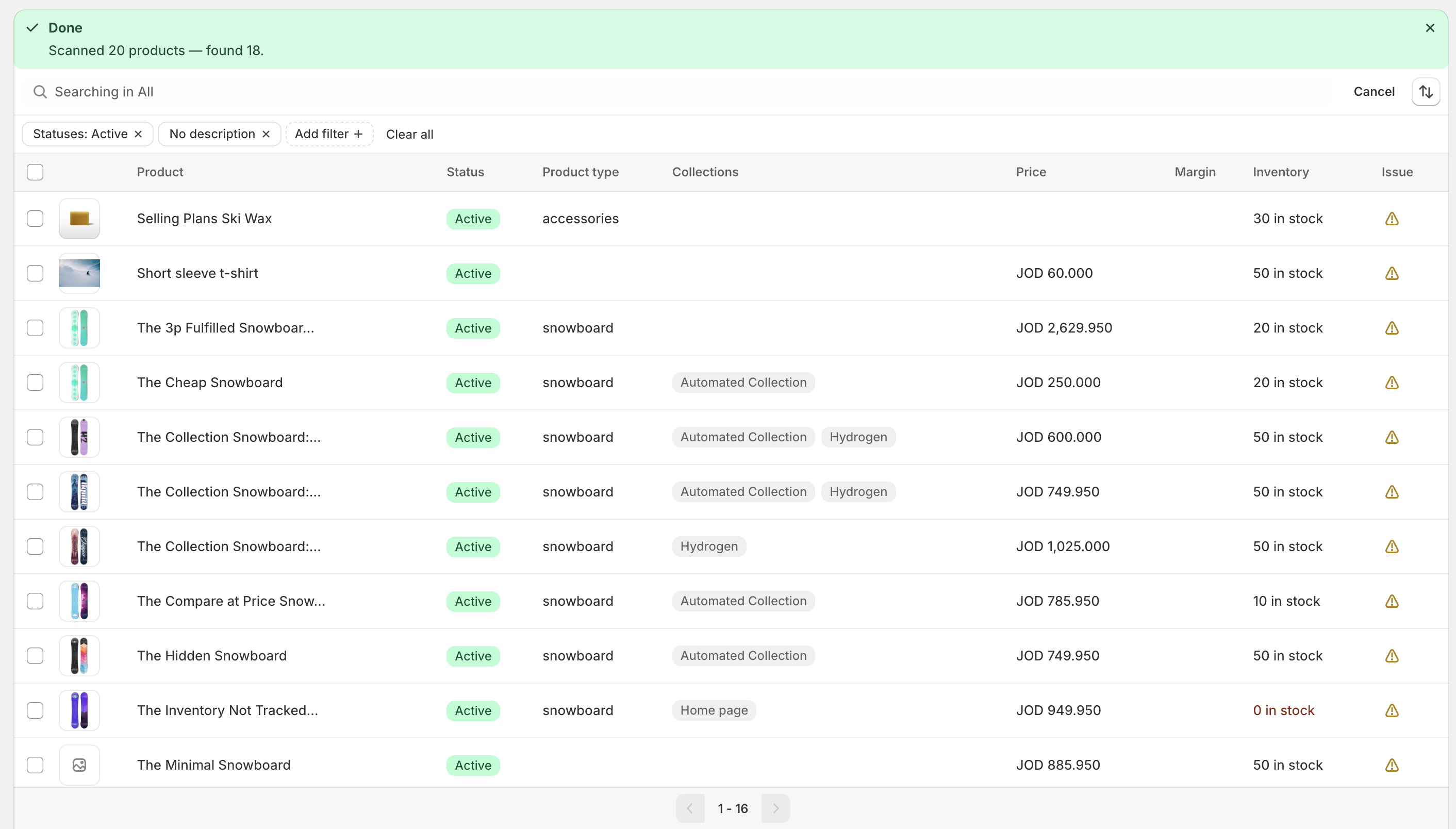Open the No description filter options
Image resolution: width=1456 pixels, height=829 pixels.
212,135
